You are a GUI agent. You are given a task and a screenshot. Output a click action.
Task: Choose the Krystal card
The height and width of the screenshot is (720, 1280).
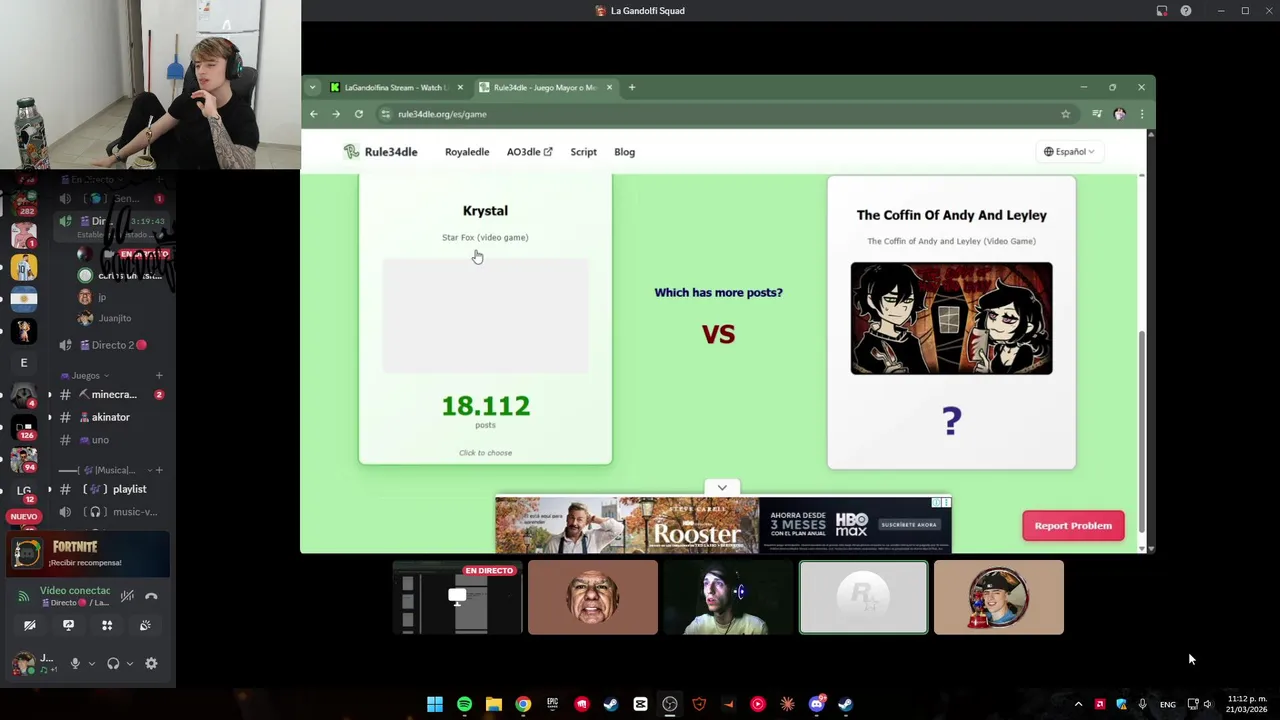[x=485, y=320]
